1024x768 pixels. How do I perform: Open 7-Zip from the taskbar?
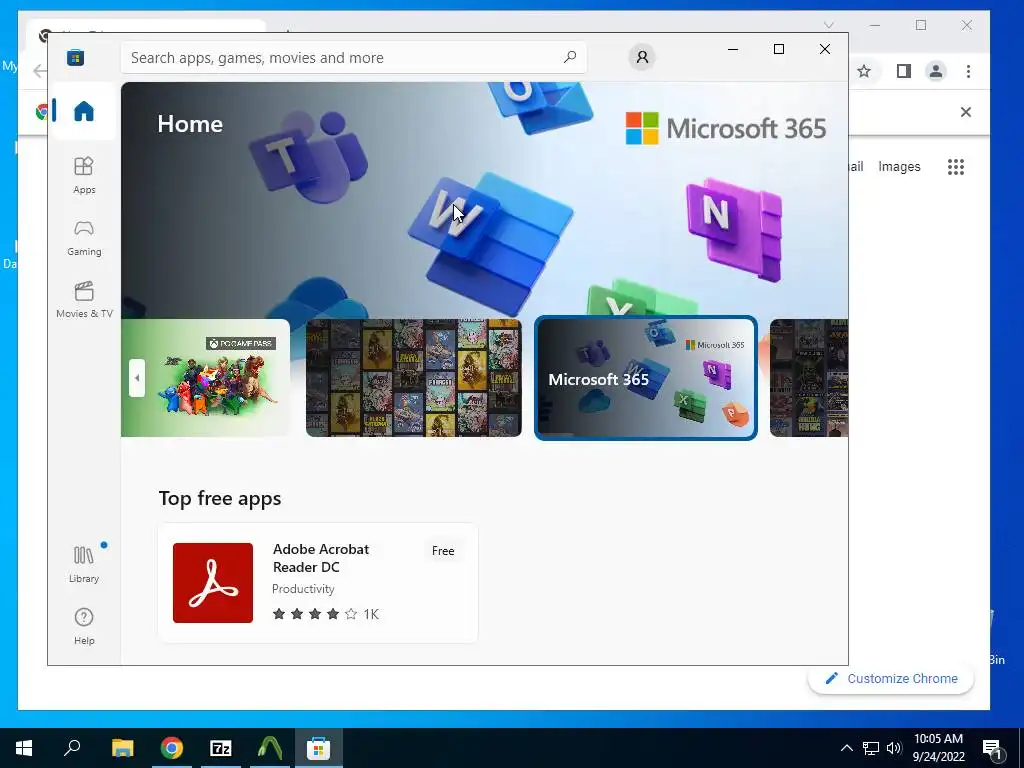click(221, 748)
